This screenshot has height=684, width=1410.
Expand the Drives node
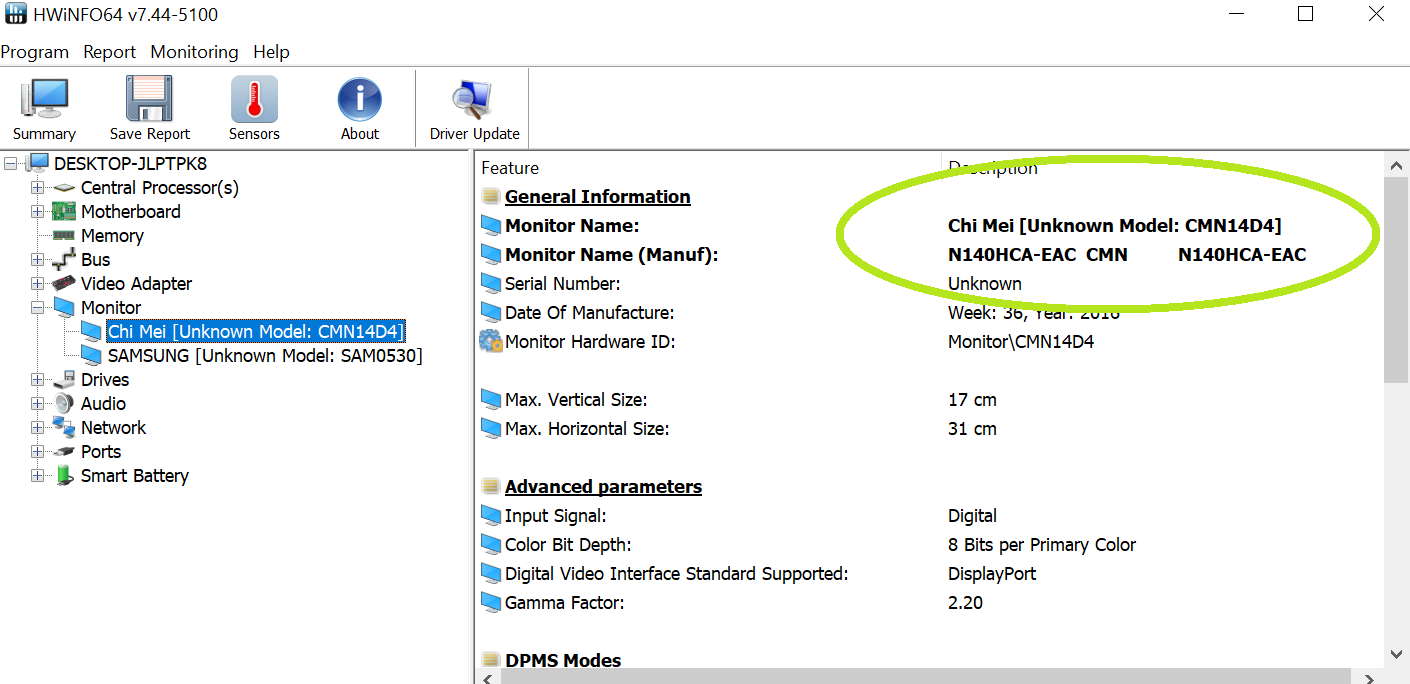[x=38, y=380]
